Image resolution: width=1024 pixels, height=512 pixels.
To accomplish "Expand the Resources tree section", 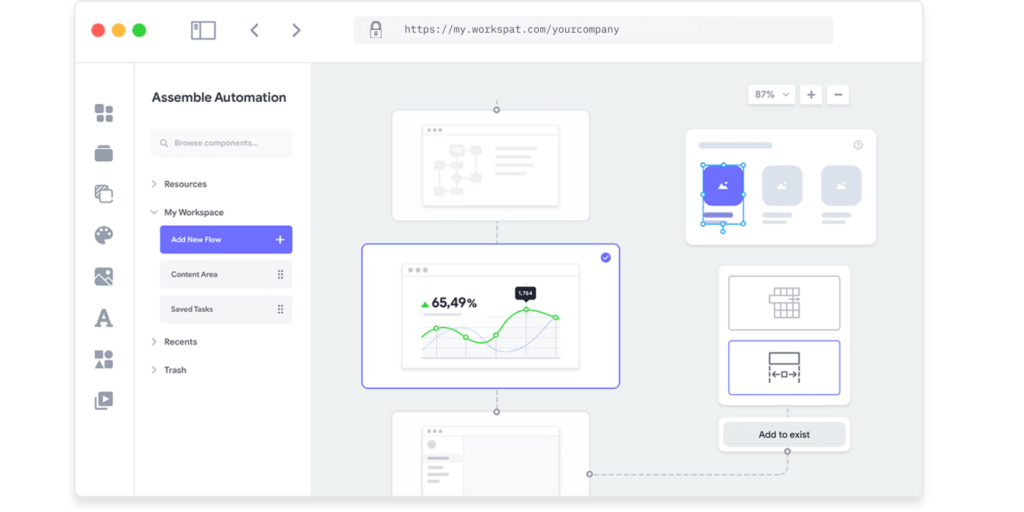I will (154, 184).
